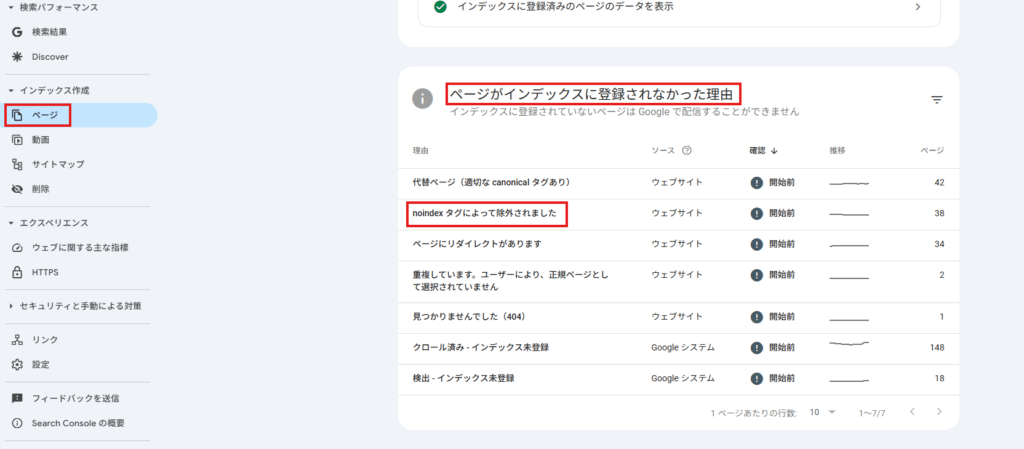The height and width of the screenshot is (449, 1024).
Task: Open the リンク report
Action: (x=45, y=340)
